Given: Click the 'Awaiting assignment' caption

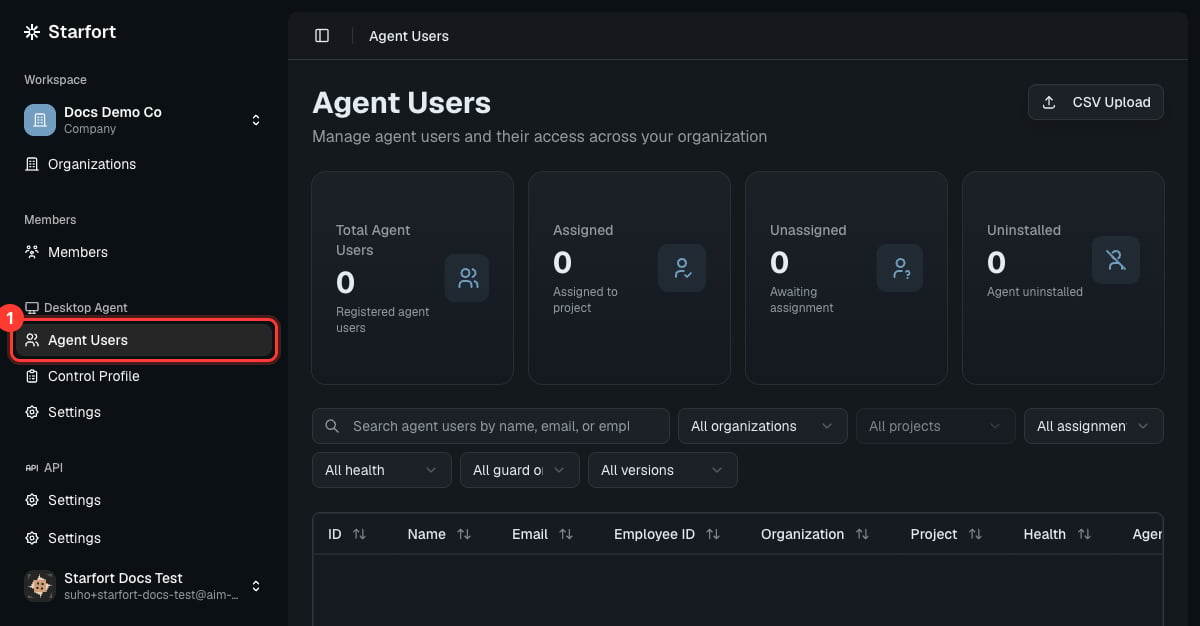Looking at the screenshot, I should [802, 300].
